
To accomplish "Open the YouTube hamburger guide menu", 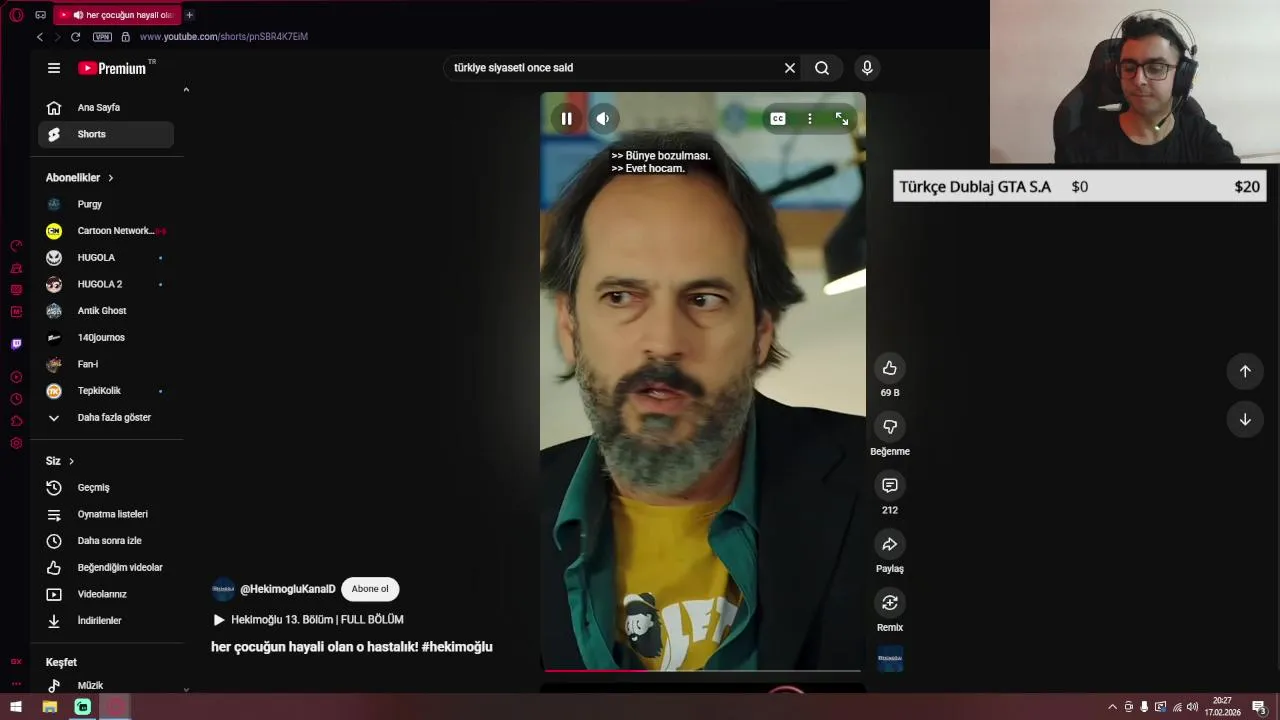I will click(54, 68).
